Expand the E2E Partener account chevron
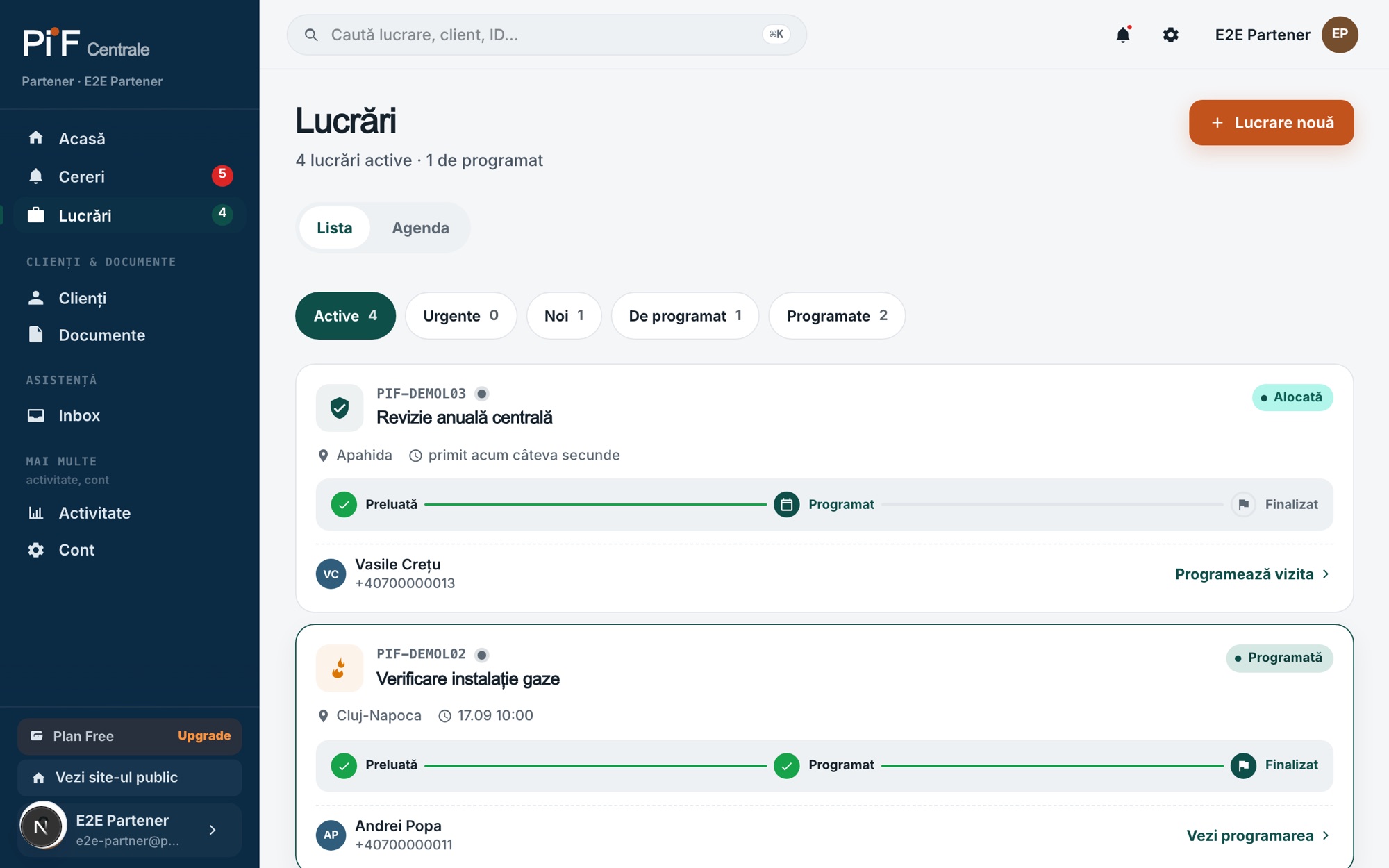The image size is (1389, 868). [x=213, y=830]
